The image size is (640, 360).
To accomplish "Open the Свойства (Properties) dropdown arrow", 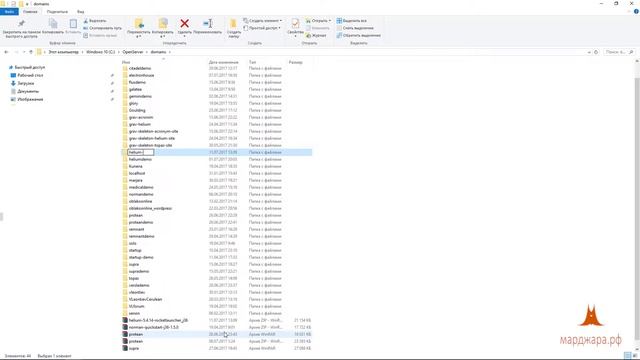I will pos(295,36).
